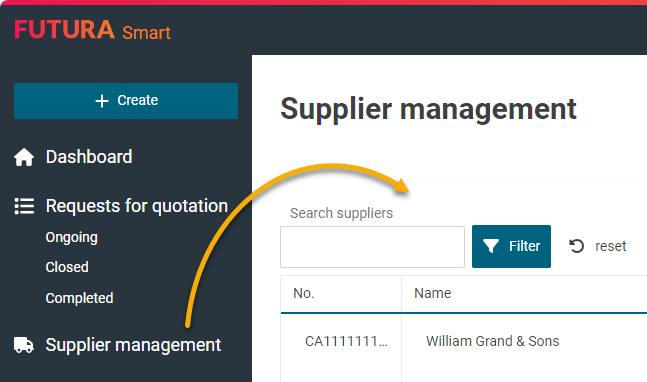Image resolution: width=647 pixels, height=382 pixels.
Task: Select Ongoing requests submenu
Action: click(72, 237)
